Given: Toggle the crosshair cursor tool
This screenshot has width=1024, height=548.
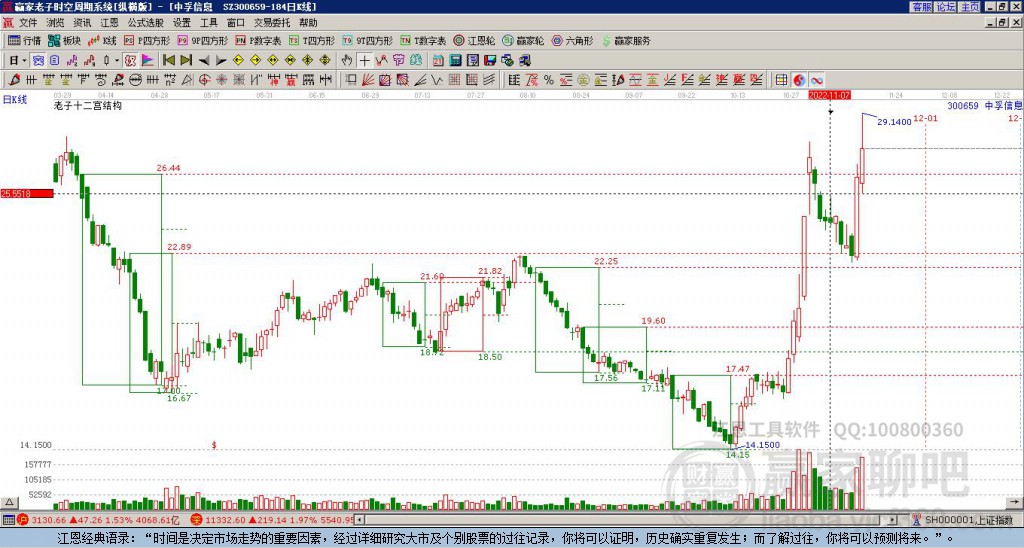Looking at the screenshot, I should point(364,61).
